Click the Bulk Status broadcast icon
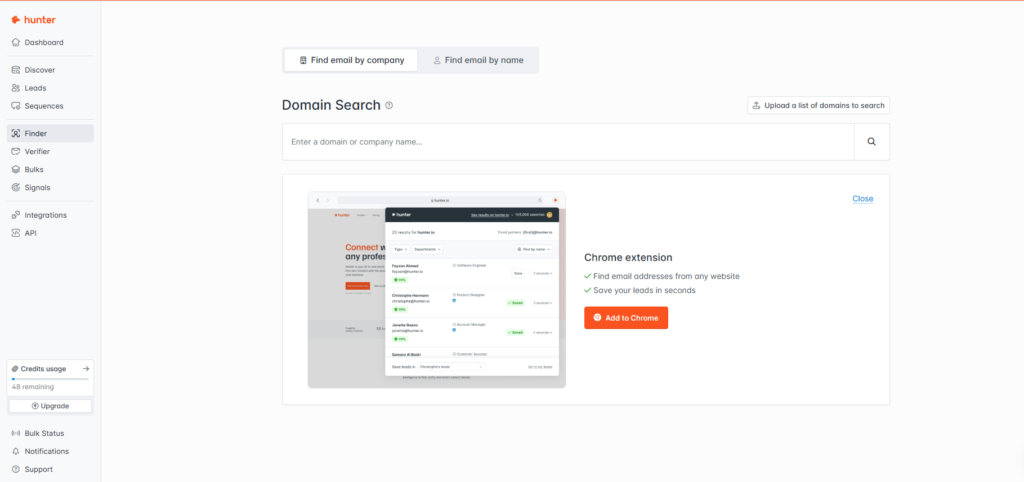This screenshot has width=1024, height=482. pos(16,433)
